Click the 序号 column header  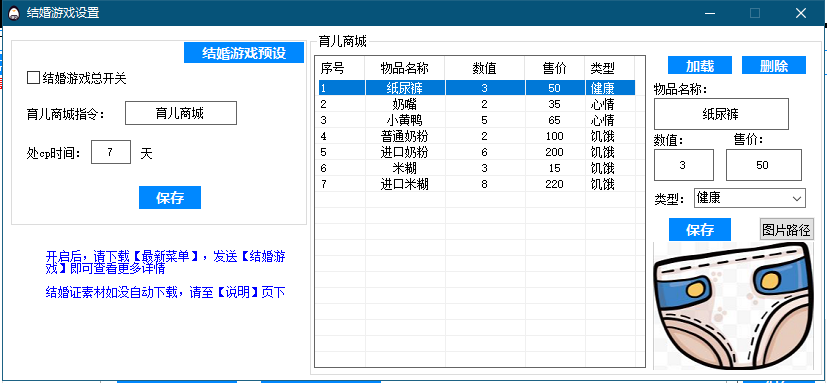tap(341, 68)
